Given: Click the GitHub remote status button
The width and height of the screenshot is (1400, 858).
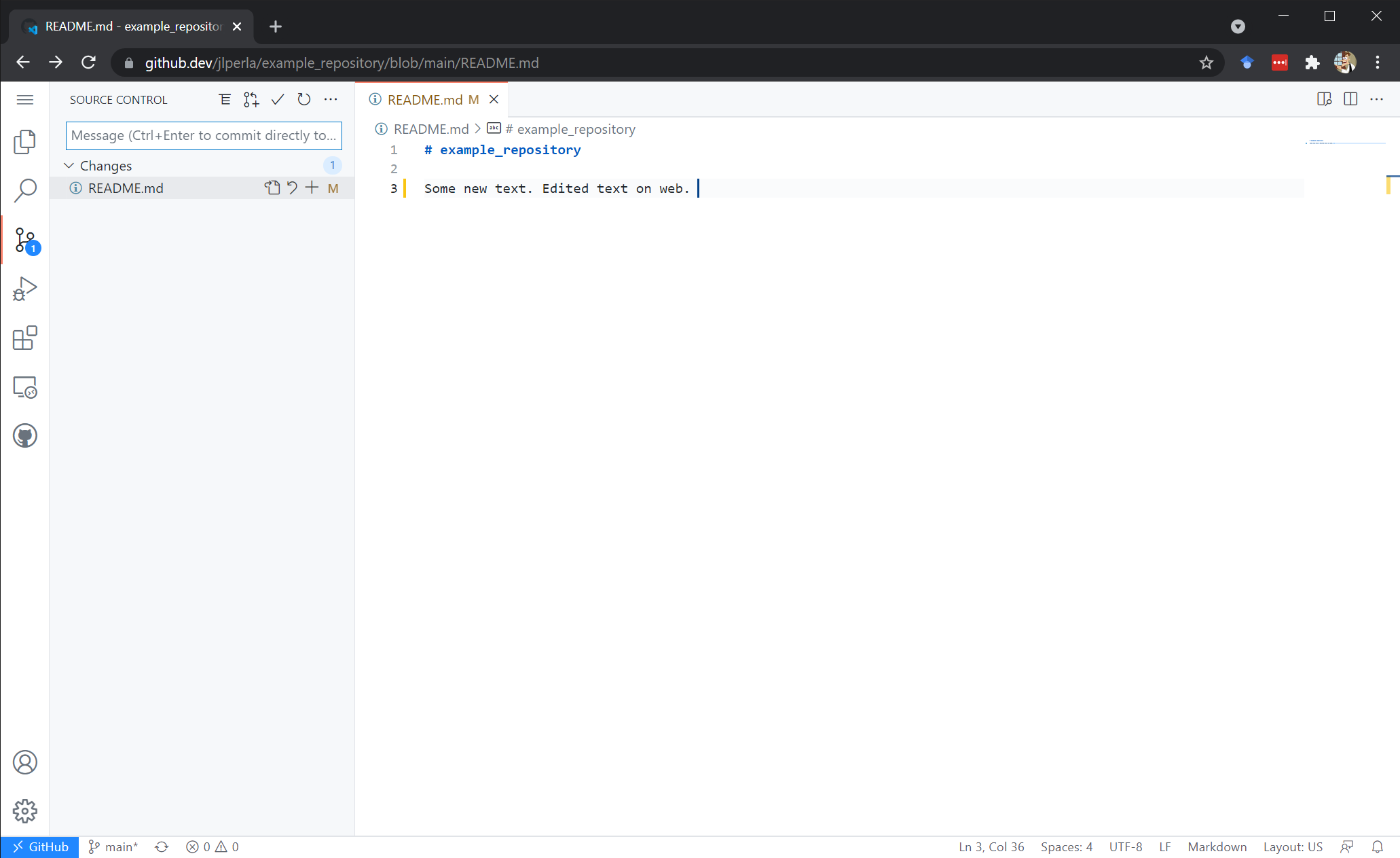Looking at the screenshot, I should pyautogui.click(x=40, y=846).
